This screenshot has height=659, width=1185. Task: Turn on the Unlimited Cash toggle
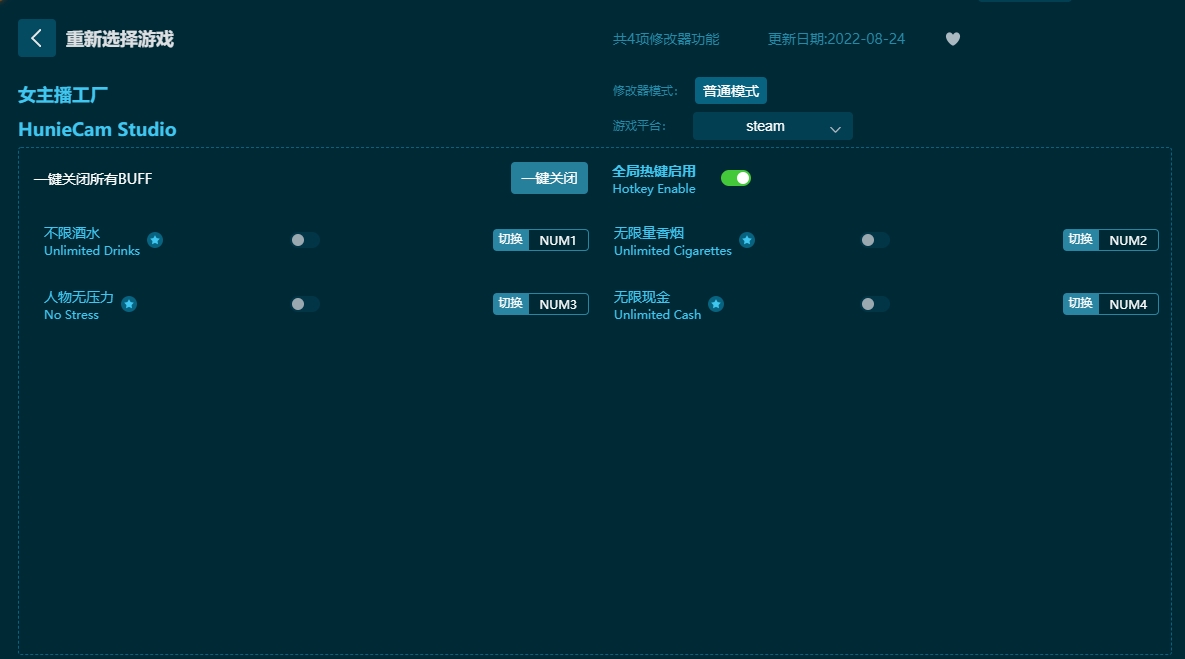click(875, 304)
